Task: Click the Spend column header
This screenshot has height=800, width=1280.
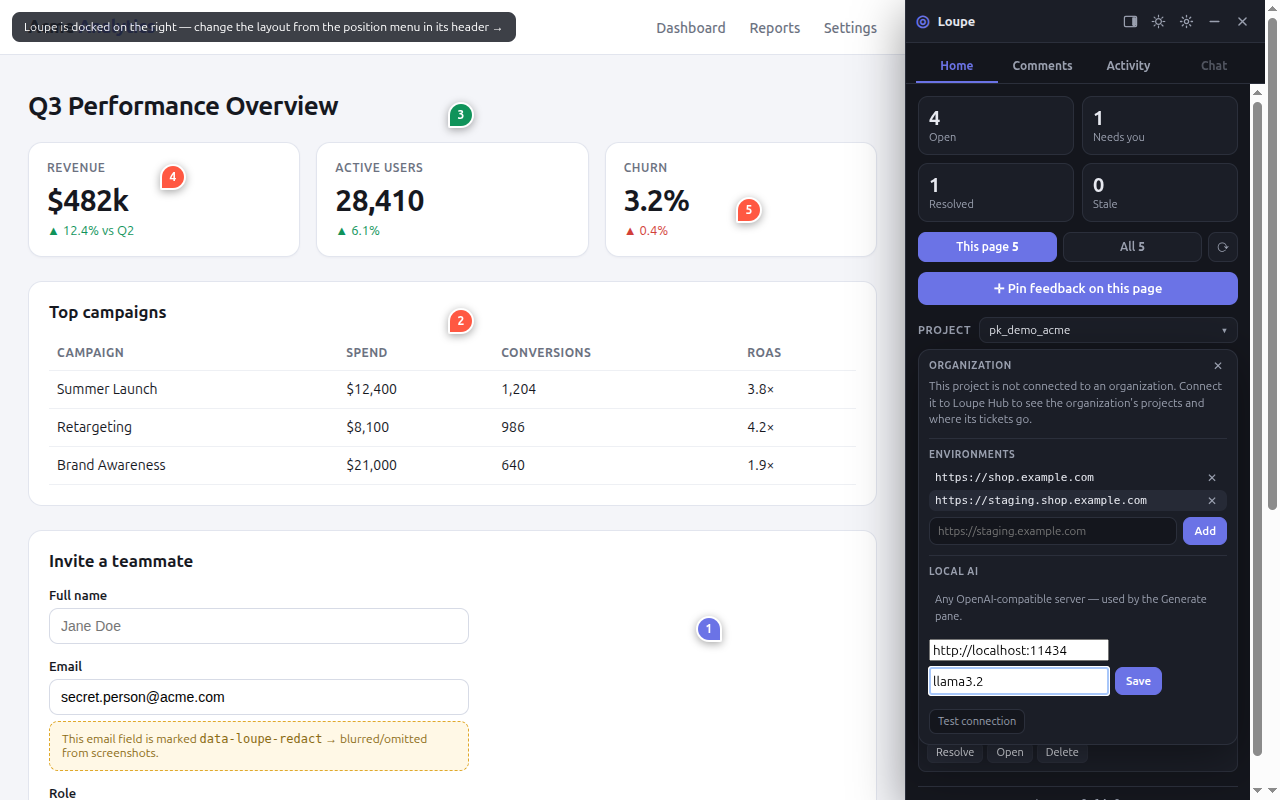Action: (x=367, y=353)
